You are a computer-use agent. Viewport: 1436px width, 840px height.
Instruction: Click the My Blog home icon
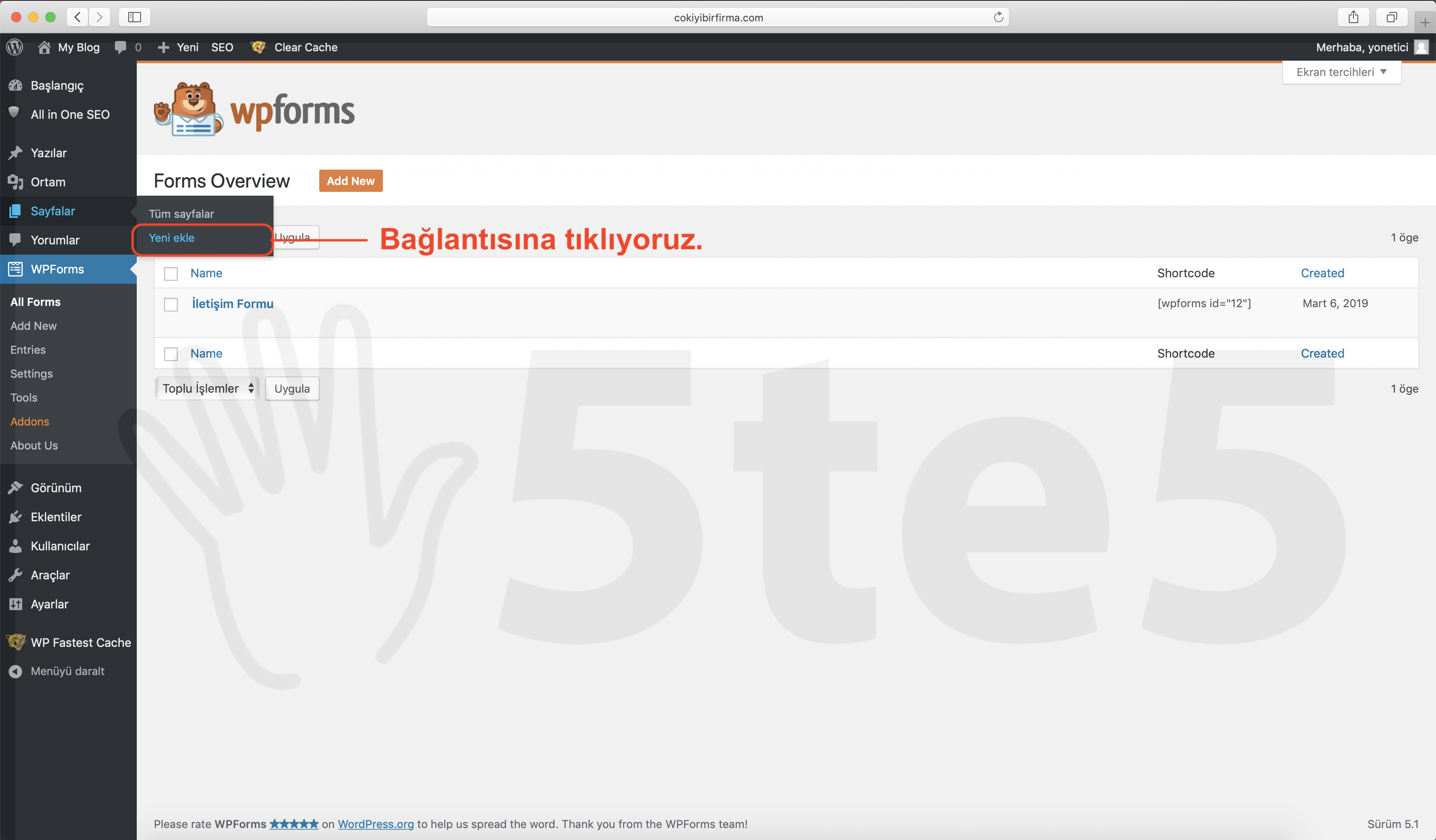44,47
